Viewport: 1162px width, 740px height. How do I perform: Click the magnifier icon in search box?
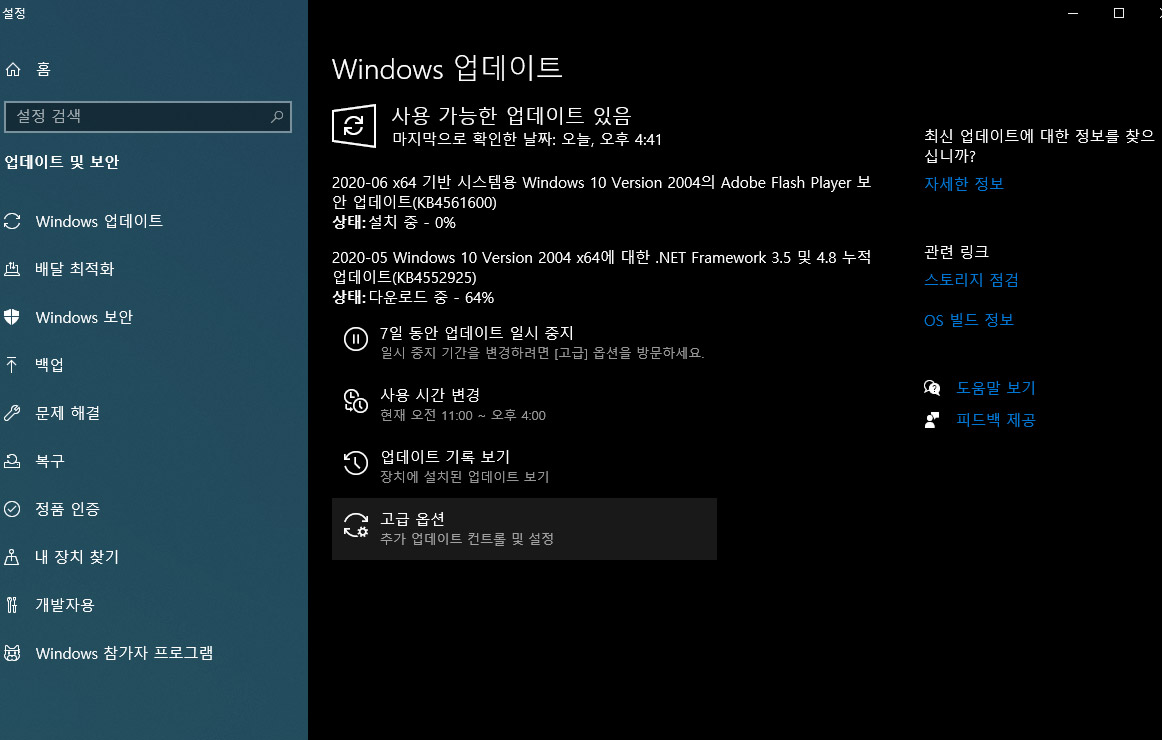(x=277, y=116)
